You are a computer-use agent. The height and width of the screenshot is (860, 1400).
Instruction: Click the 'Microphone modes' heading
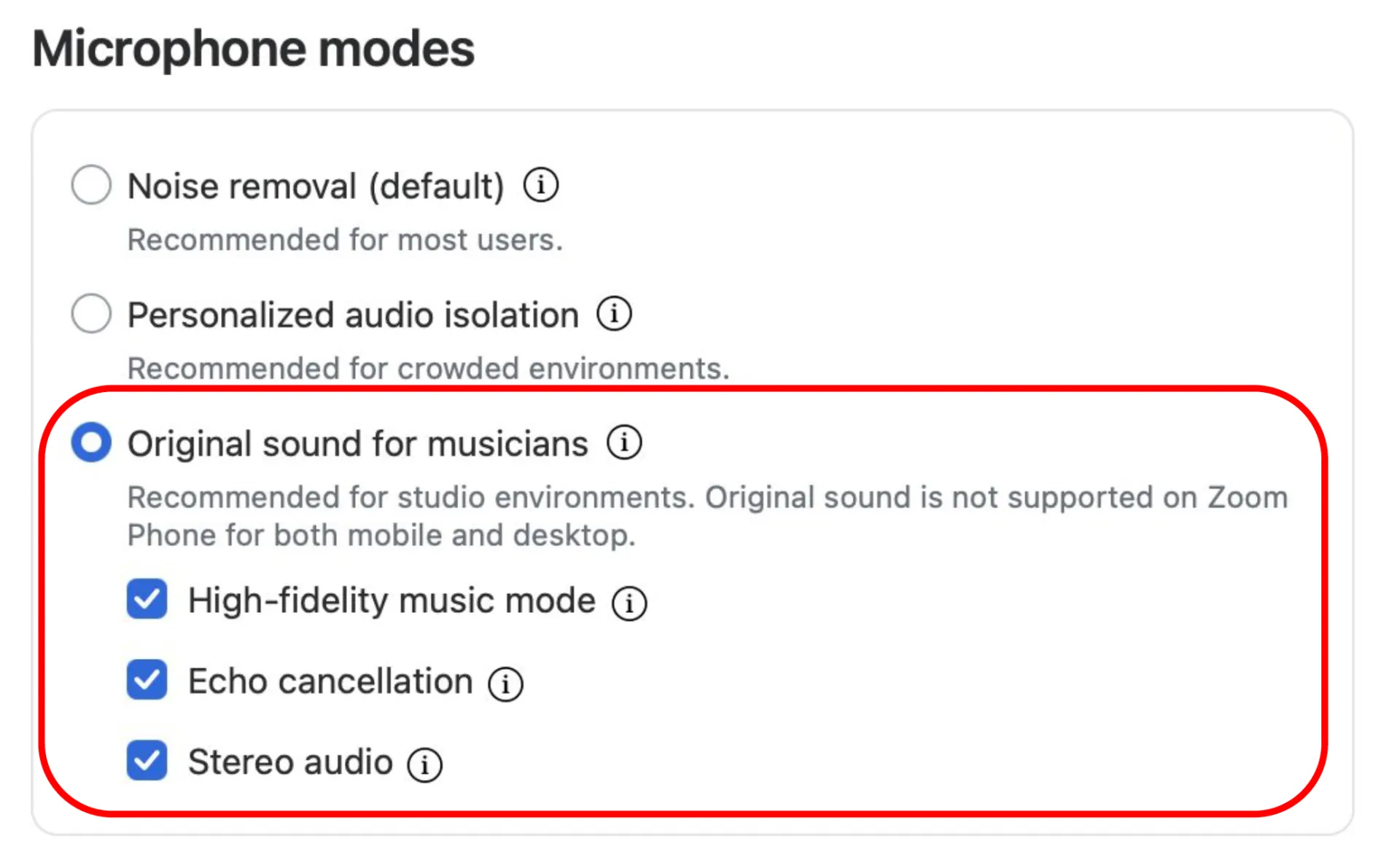tap(254, 49)
